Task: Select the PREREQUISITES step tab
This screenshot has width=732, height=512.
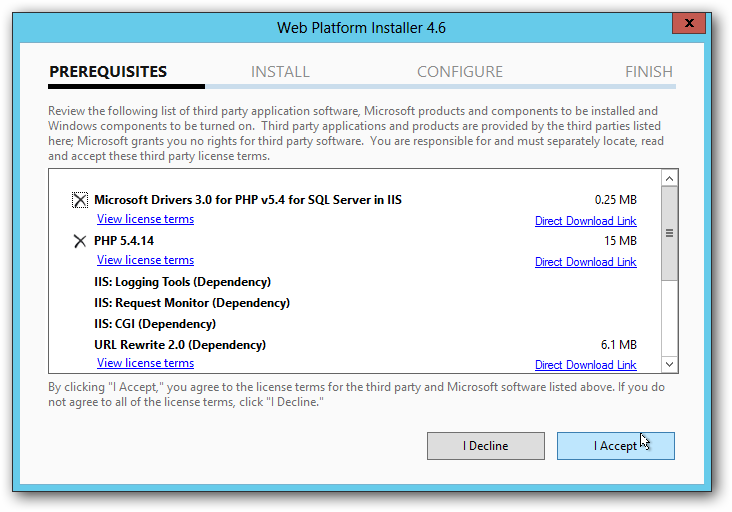Action: coord(108,71)
